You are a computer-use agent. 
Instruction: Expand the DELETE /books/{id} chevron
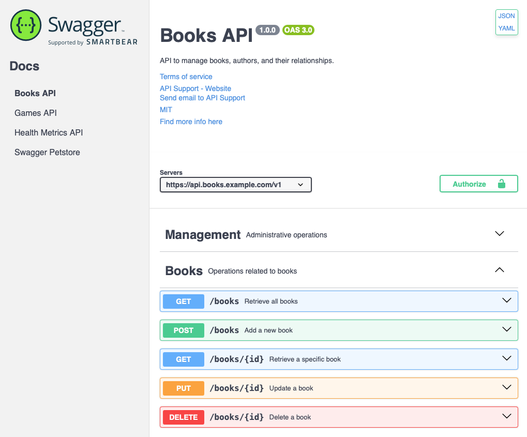point(506,416)
